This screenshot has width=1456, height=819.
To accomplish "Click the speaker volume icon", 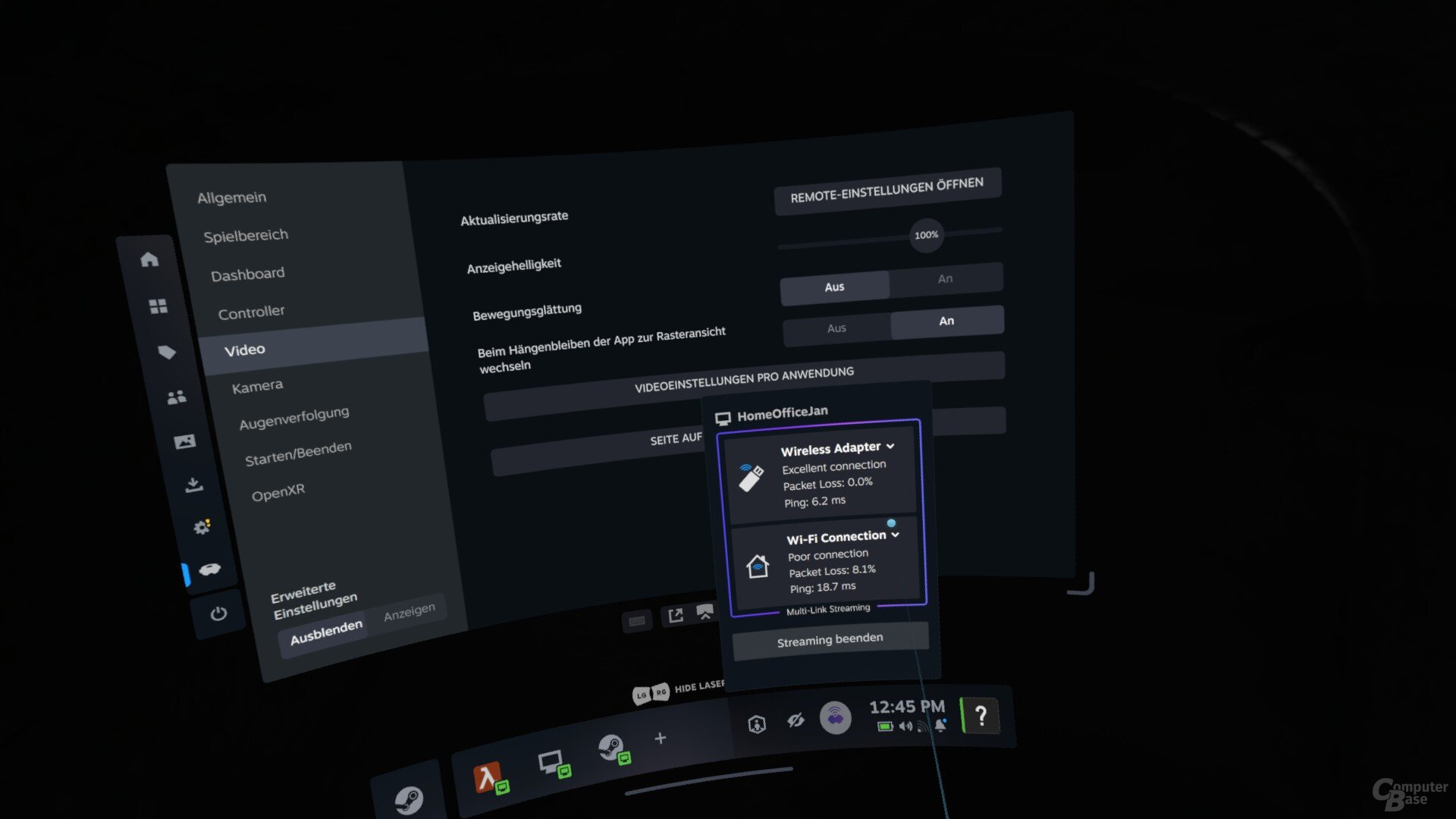I will [x=905, y=726].
